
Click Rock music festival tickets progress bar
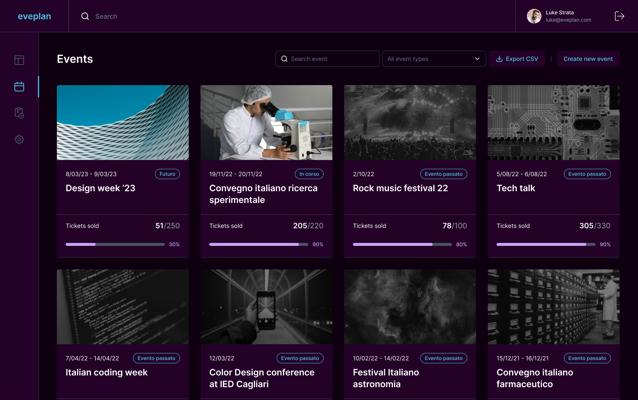click(x=402, y=245)
